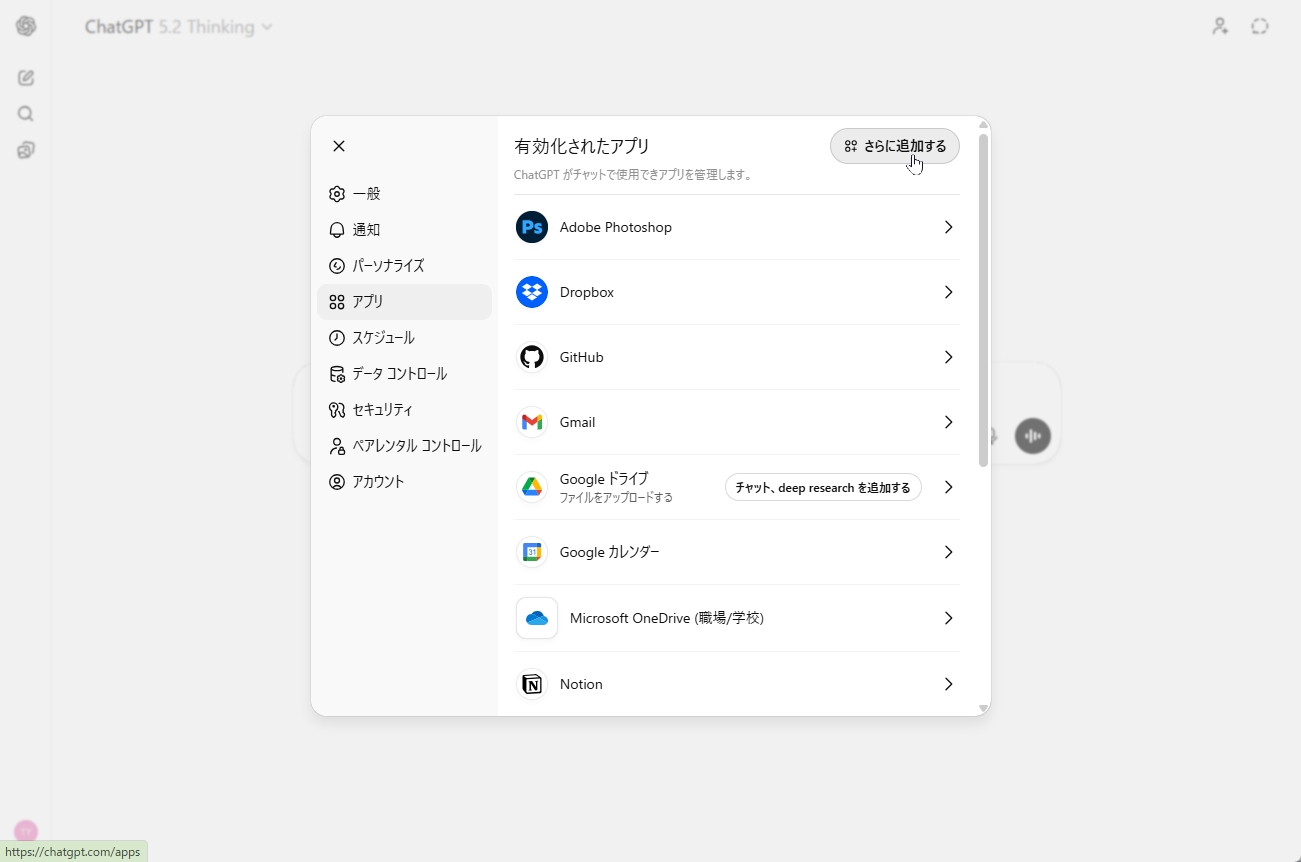Click the 有効化されたアプリ heading

tap(582, 146)
